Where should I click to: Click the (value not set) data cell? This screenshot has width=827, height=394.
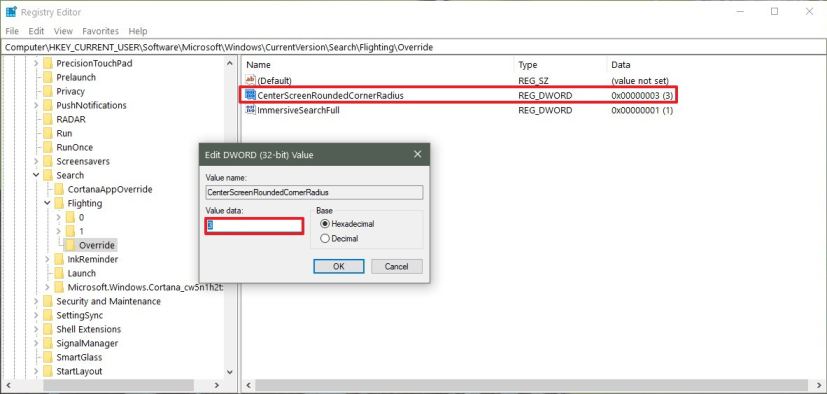coord(640,81)
